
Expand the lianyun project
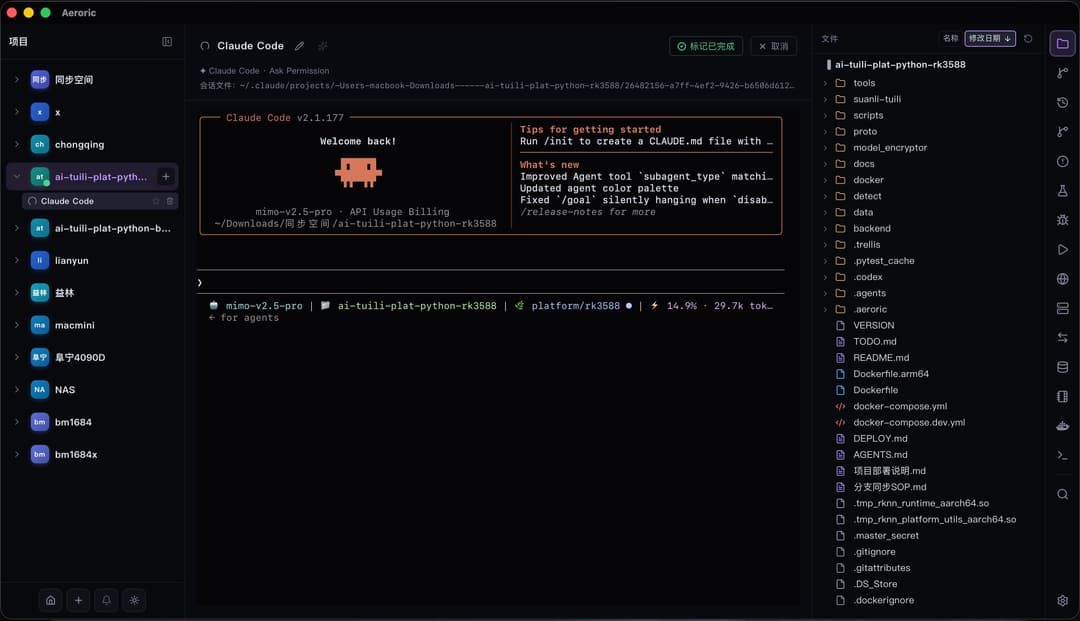pos(17,260)
